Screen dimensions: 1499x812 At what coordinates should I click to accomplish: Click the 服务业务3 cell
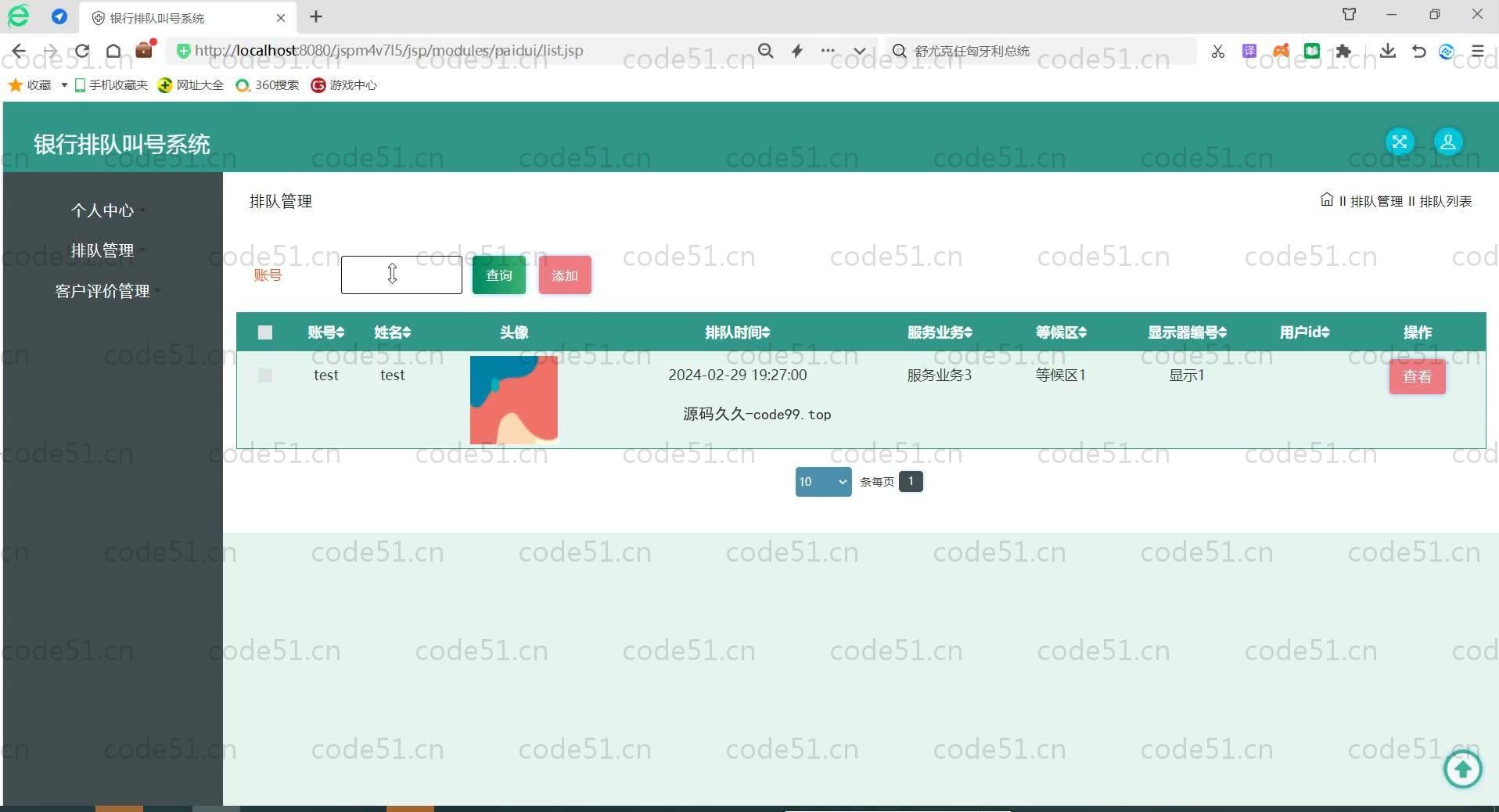tap(940, 375)
